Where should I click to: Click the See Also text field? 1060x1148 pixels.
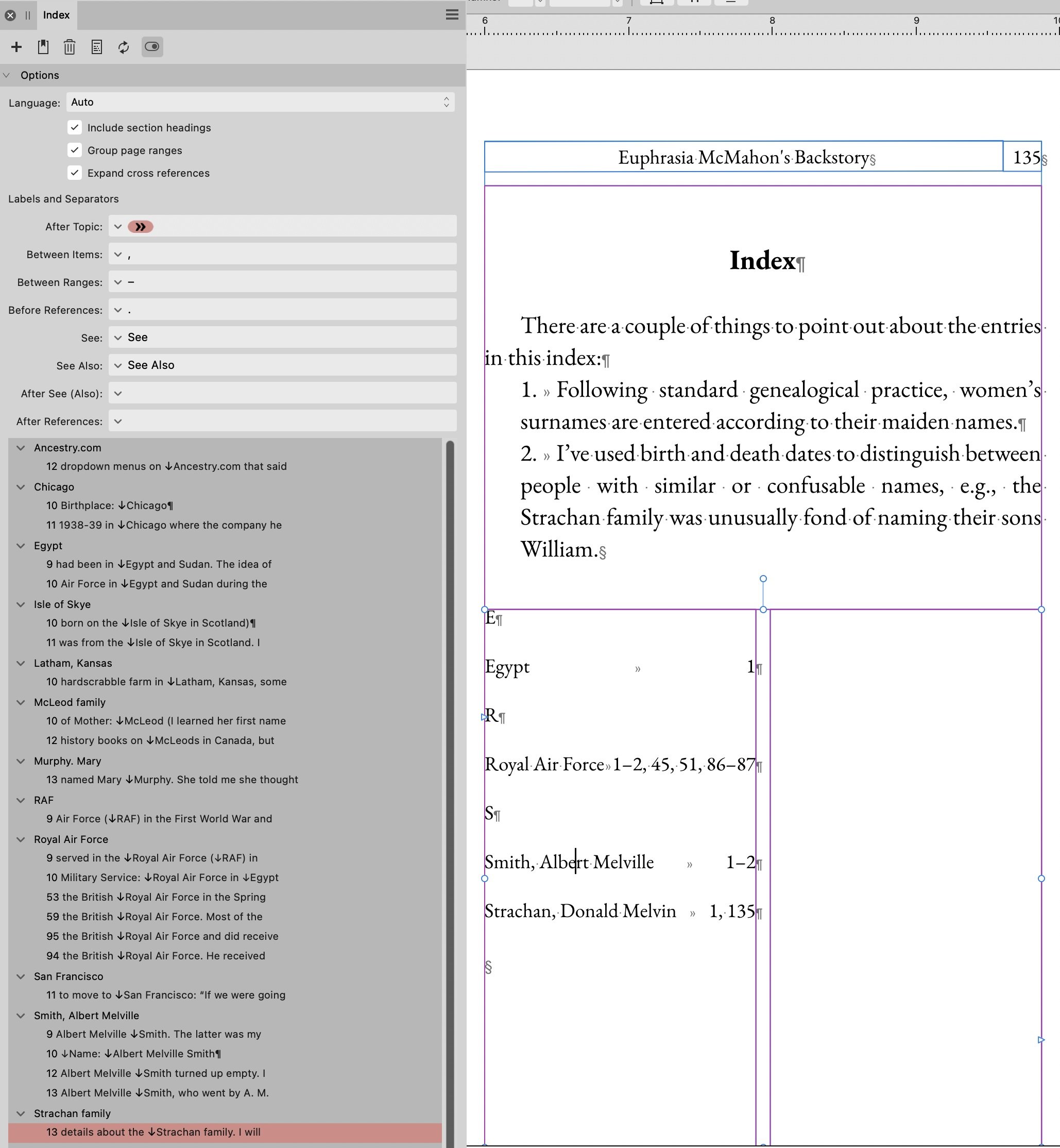[x=283, y=365]
